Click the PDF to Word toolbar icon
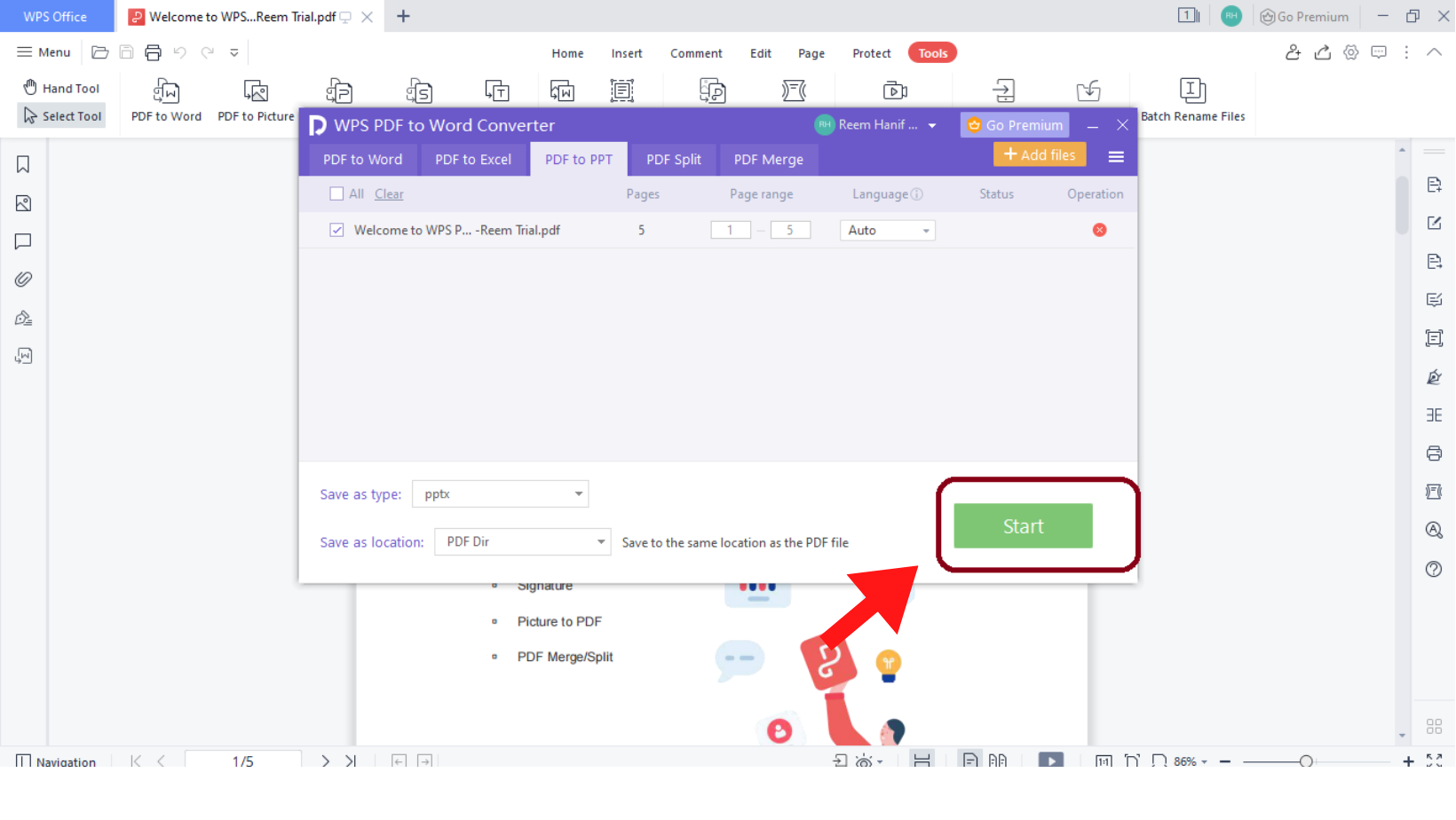1456x820 pixels. tap(166, 99)
